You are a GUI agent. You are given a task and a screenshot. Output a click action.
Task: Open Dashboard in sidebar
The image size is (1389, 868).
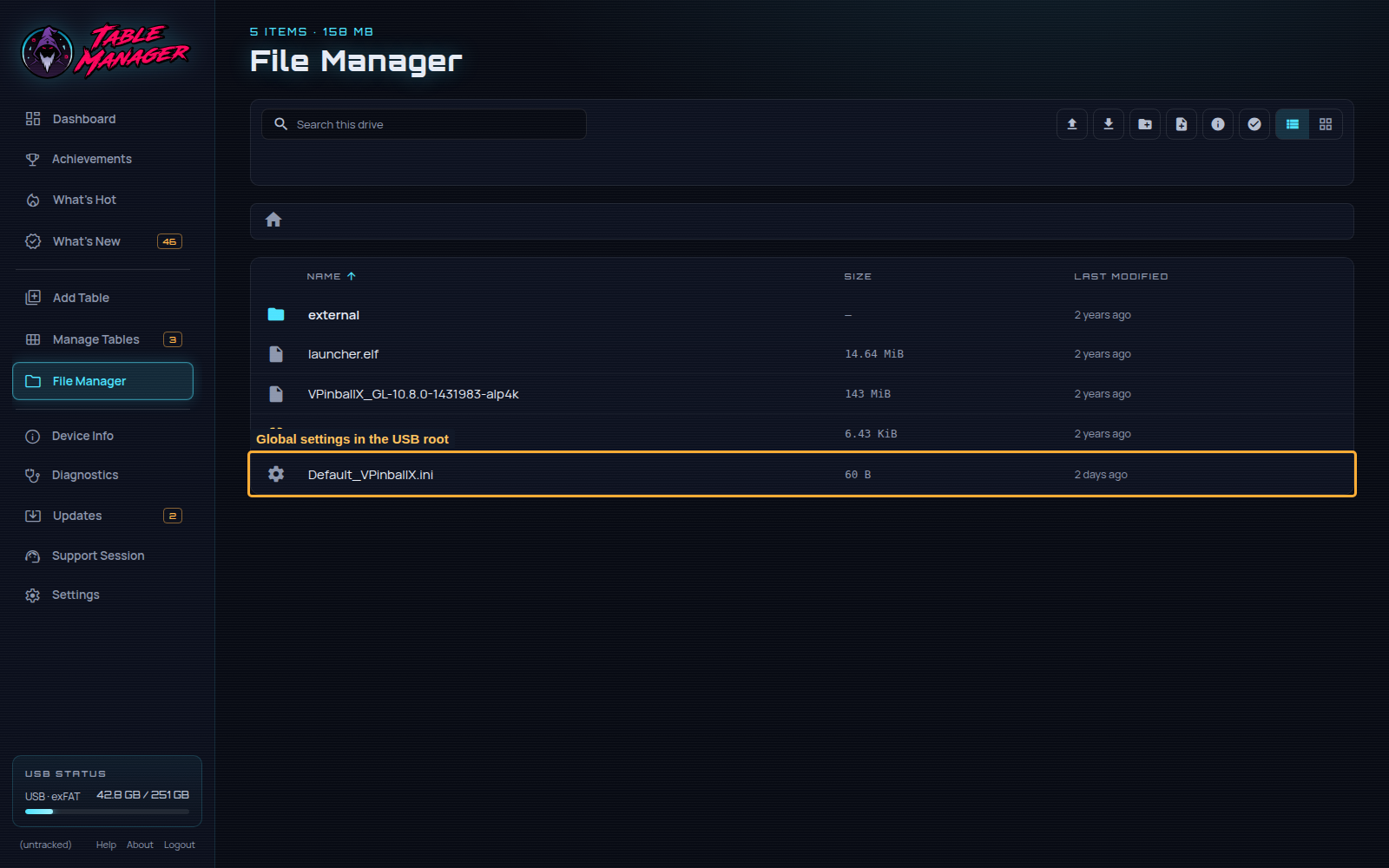[102, 119]
